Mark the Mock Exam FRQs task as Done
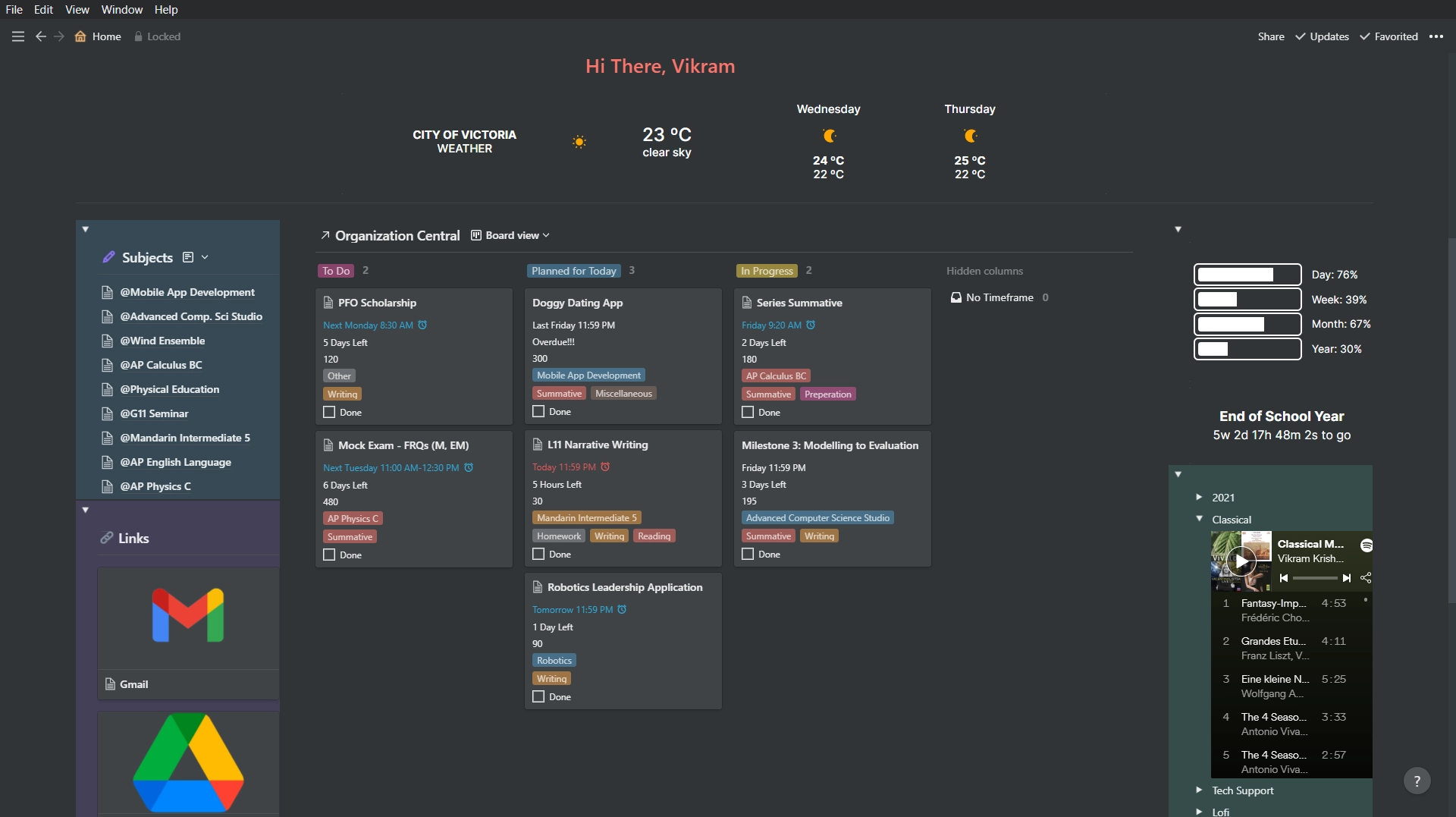This screenshot has width=1456, height=817. point(328,555)
